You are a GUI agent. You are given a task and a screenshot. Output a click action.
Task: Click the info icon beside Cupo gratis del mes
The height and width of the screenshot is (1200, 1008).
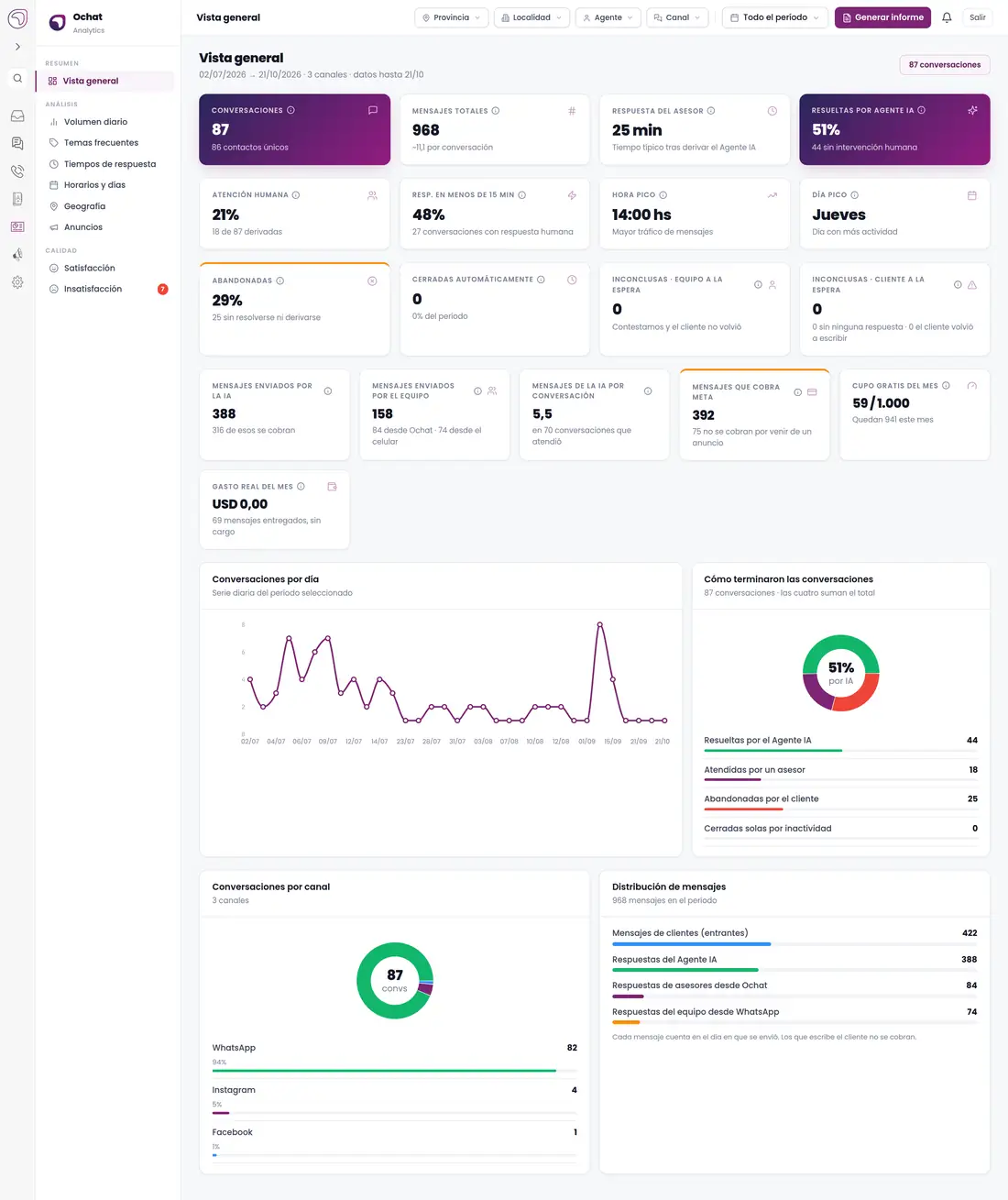click(x=947, y=386)
